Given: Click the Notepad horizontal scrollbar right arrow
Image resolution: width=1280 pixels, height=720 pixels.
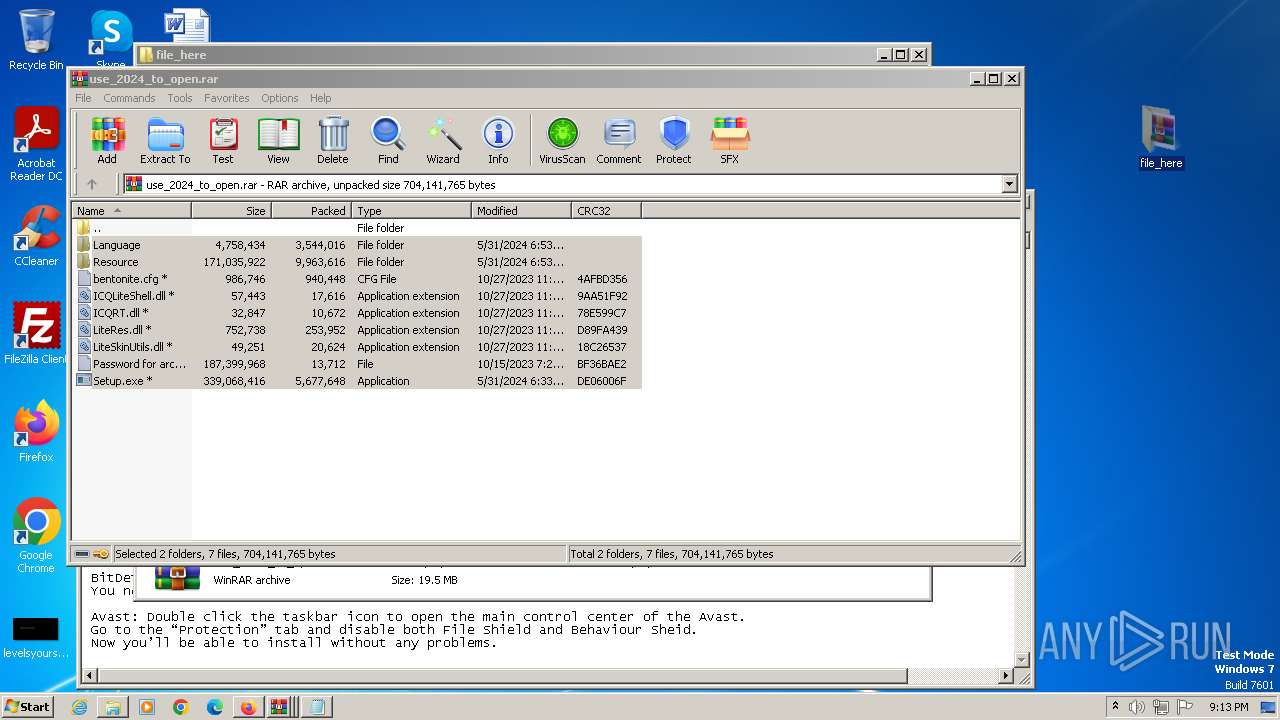Looking at the screenshot, I should (1006, 677).
